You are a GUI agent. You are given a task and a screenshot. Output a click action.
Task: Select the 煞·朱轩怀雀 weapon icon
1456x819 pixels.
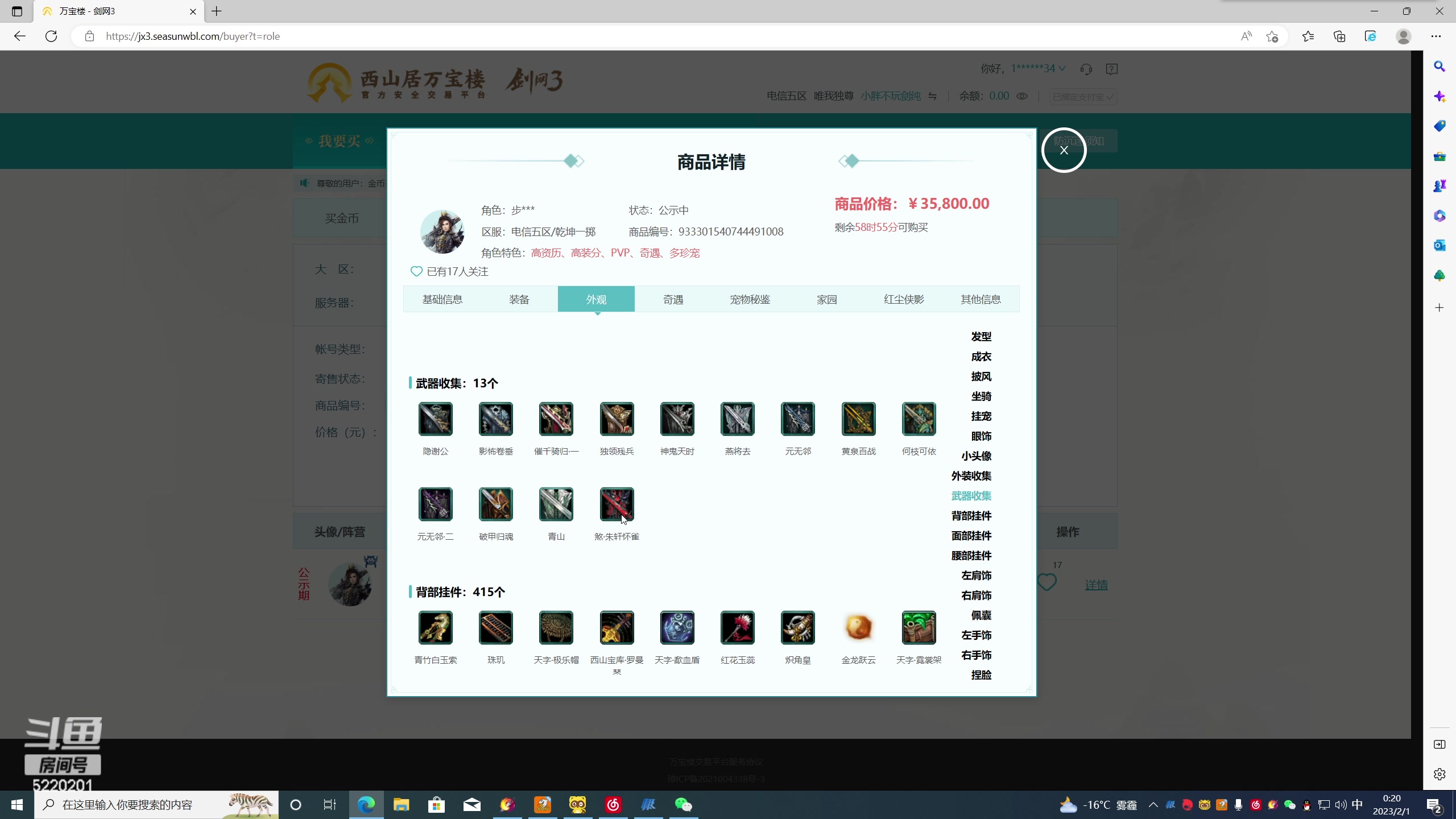(617, 504)
